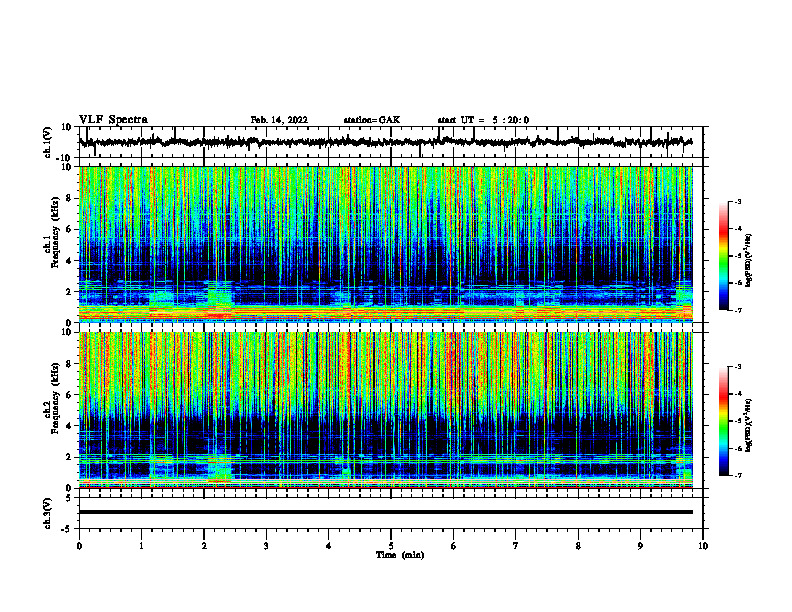Click the -5 tick label on the ch.3 axis

point(68,529)
